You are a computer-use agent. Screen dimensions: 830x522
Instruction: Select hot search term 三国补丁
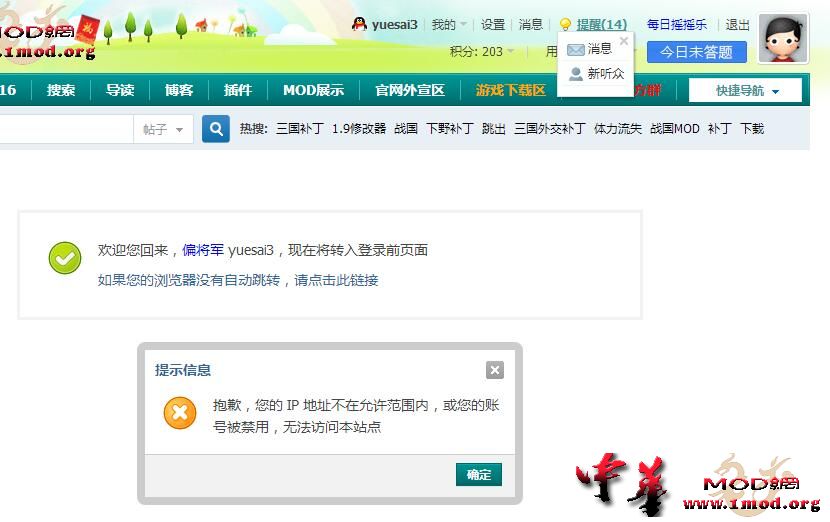[x=300, y=129]
